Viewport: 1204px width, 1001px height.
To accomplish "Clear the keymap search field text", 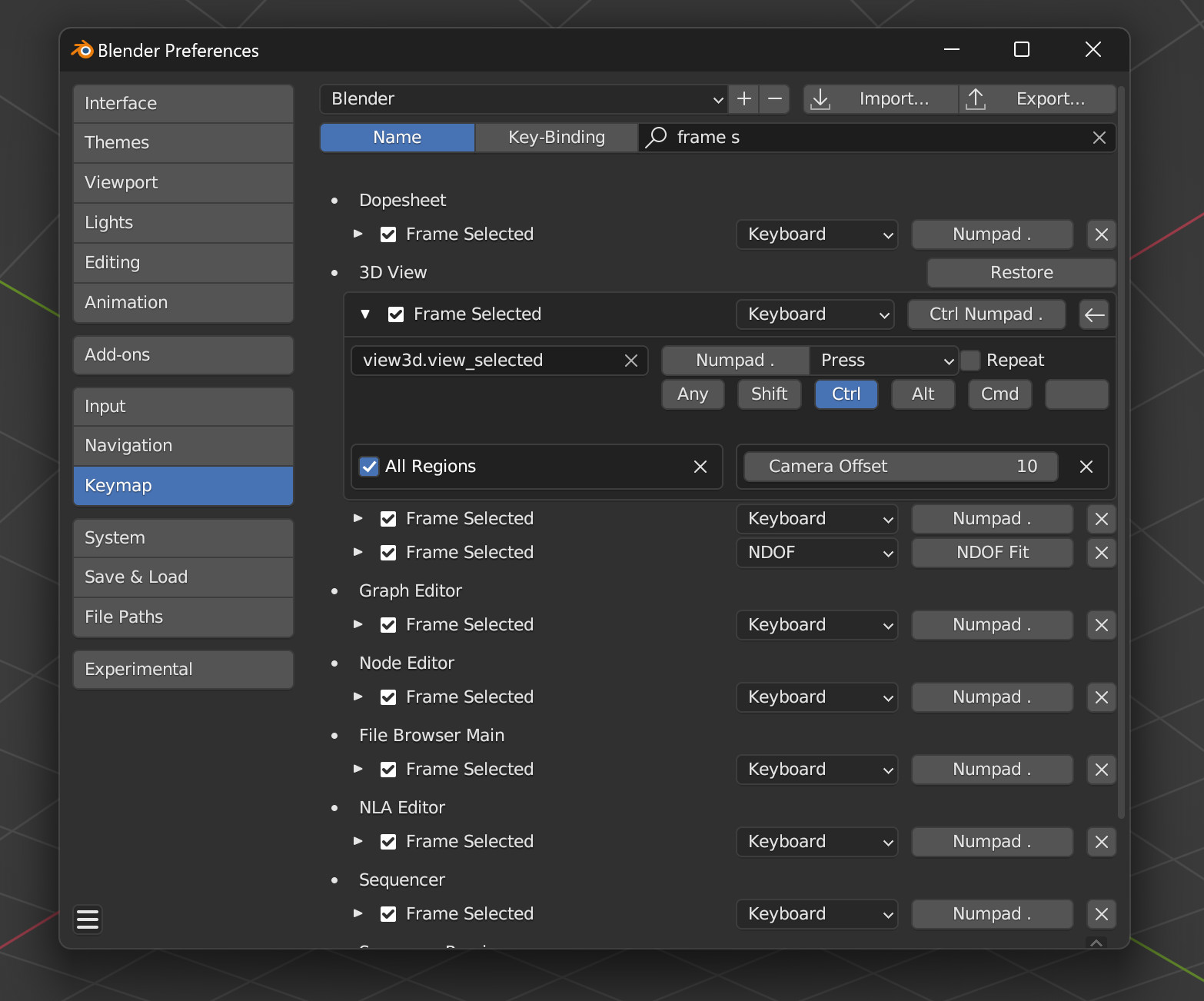I will (1099, 138).
